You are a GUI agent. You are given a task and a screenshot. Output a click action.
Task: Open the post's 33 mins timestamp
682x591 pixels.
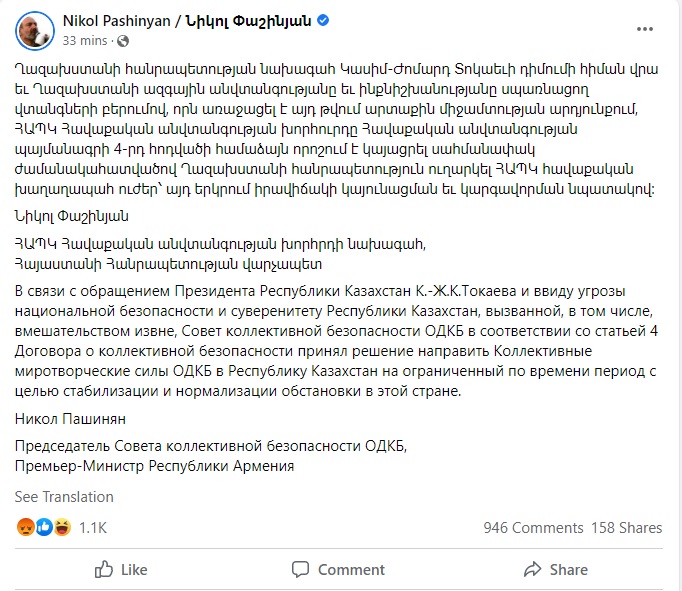tap(85, 41)
